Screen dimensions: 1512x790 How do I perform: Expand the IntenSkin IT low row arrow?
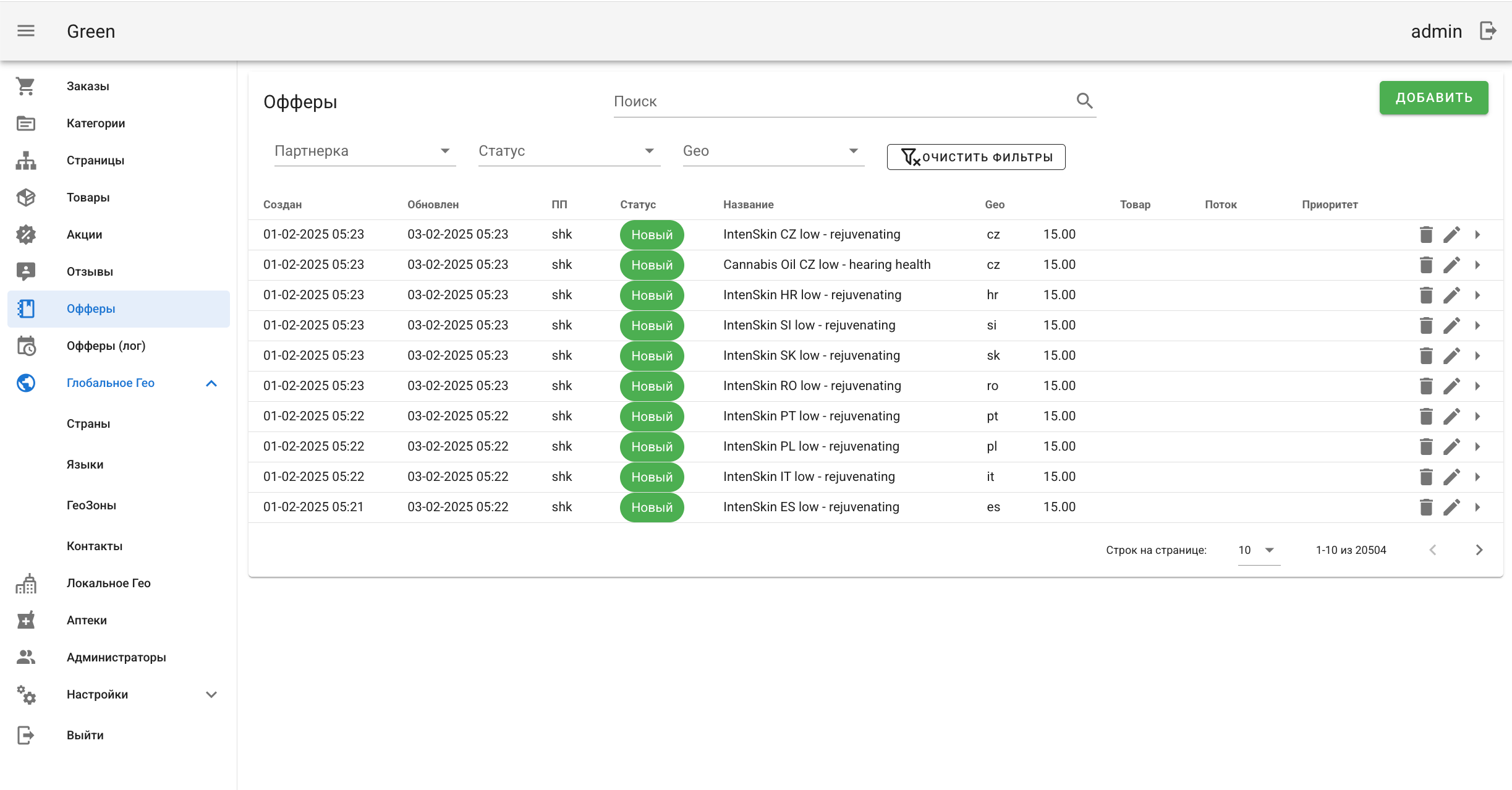(1477, 477)
